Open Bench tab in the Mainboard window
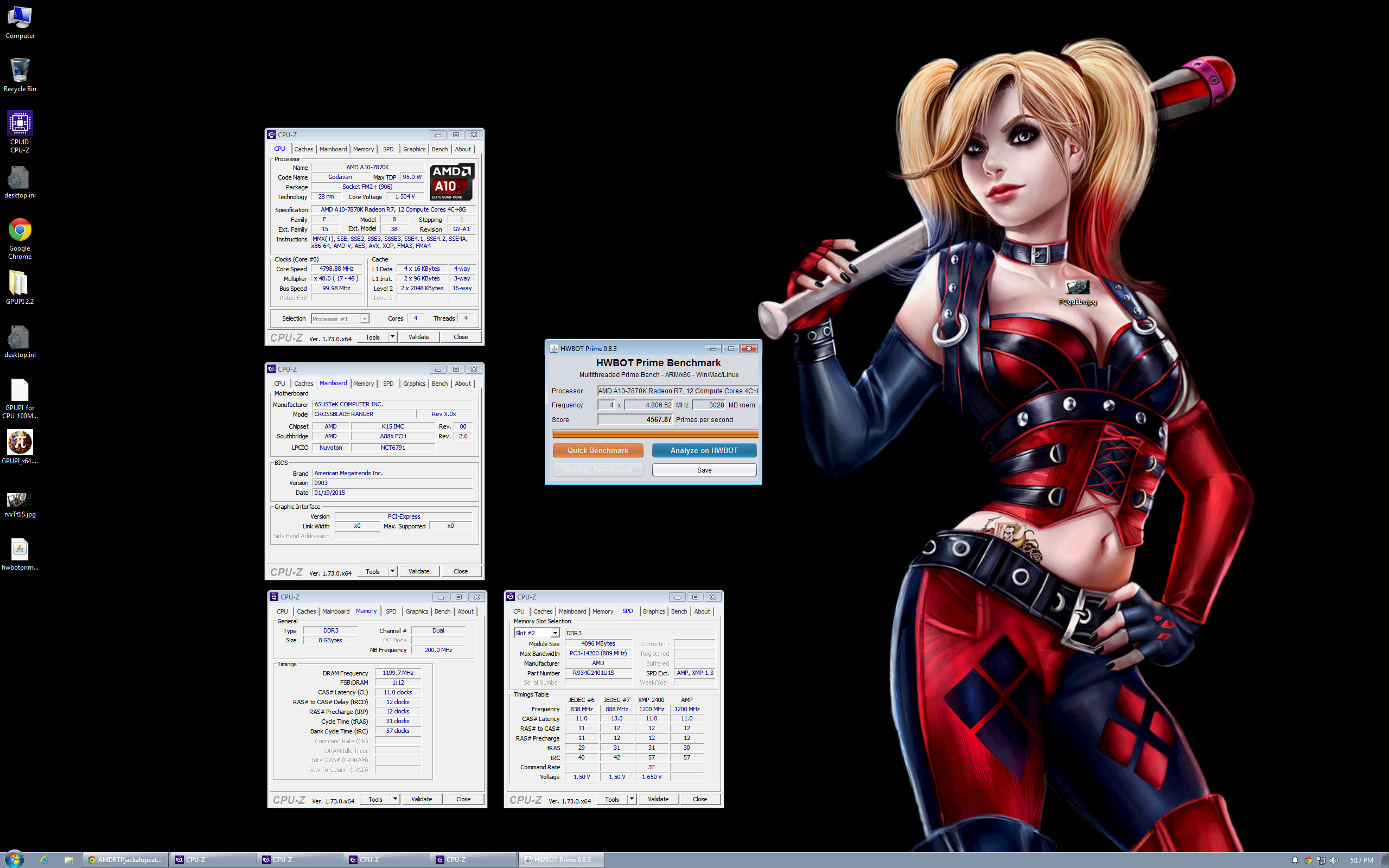This screenshot has height=868, width=1389. pos(439,384)
